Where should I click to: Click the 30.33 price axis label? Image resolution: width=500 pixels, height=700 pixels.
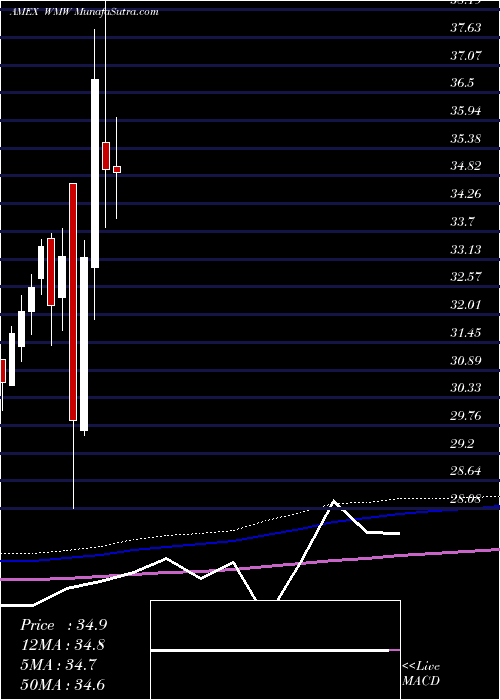[x=466, y=388]
